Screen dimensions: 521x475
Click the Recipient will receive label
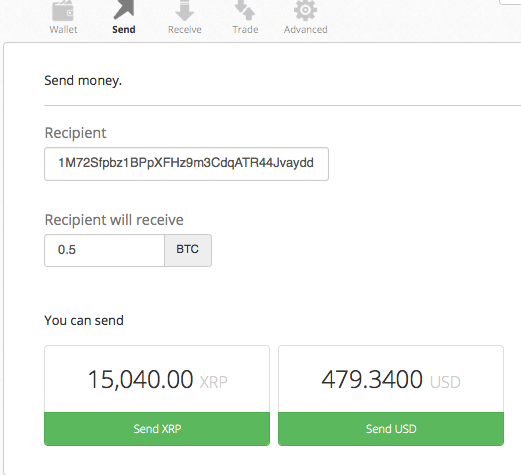click(x=114, y=220)
